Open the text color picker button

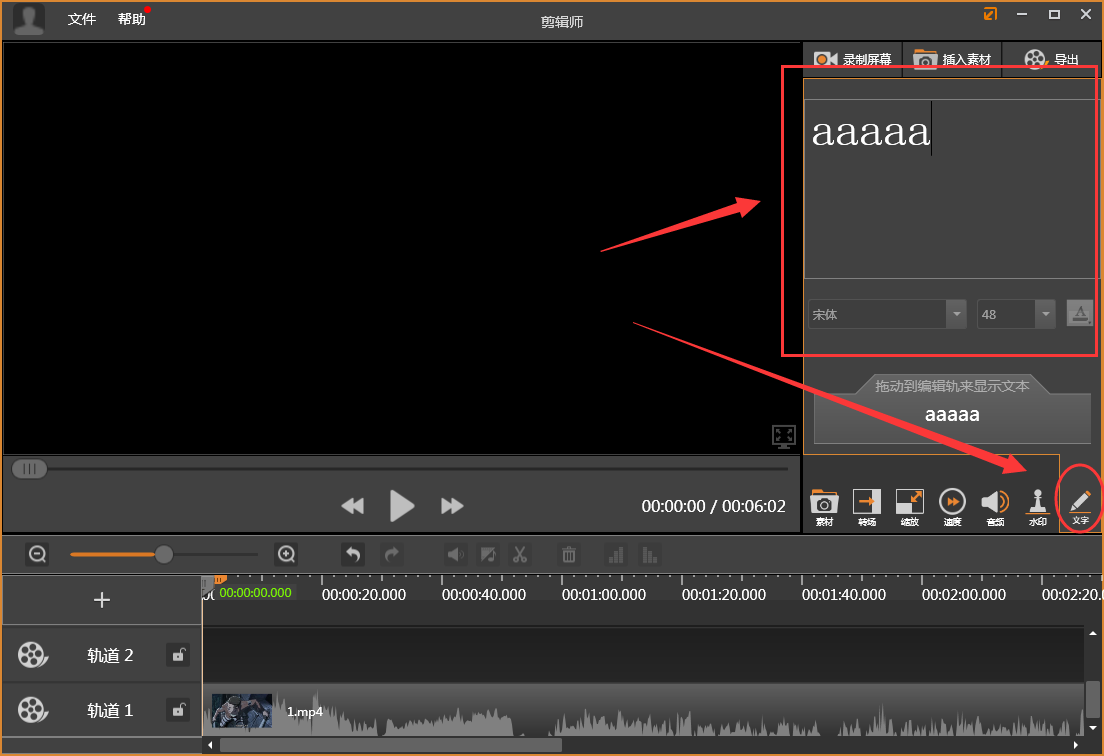pyautogui.click(x=1079, y=314)
